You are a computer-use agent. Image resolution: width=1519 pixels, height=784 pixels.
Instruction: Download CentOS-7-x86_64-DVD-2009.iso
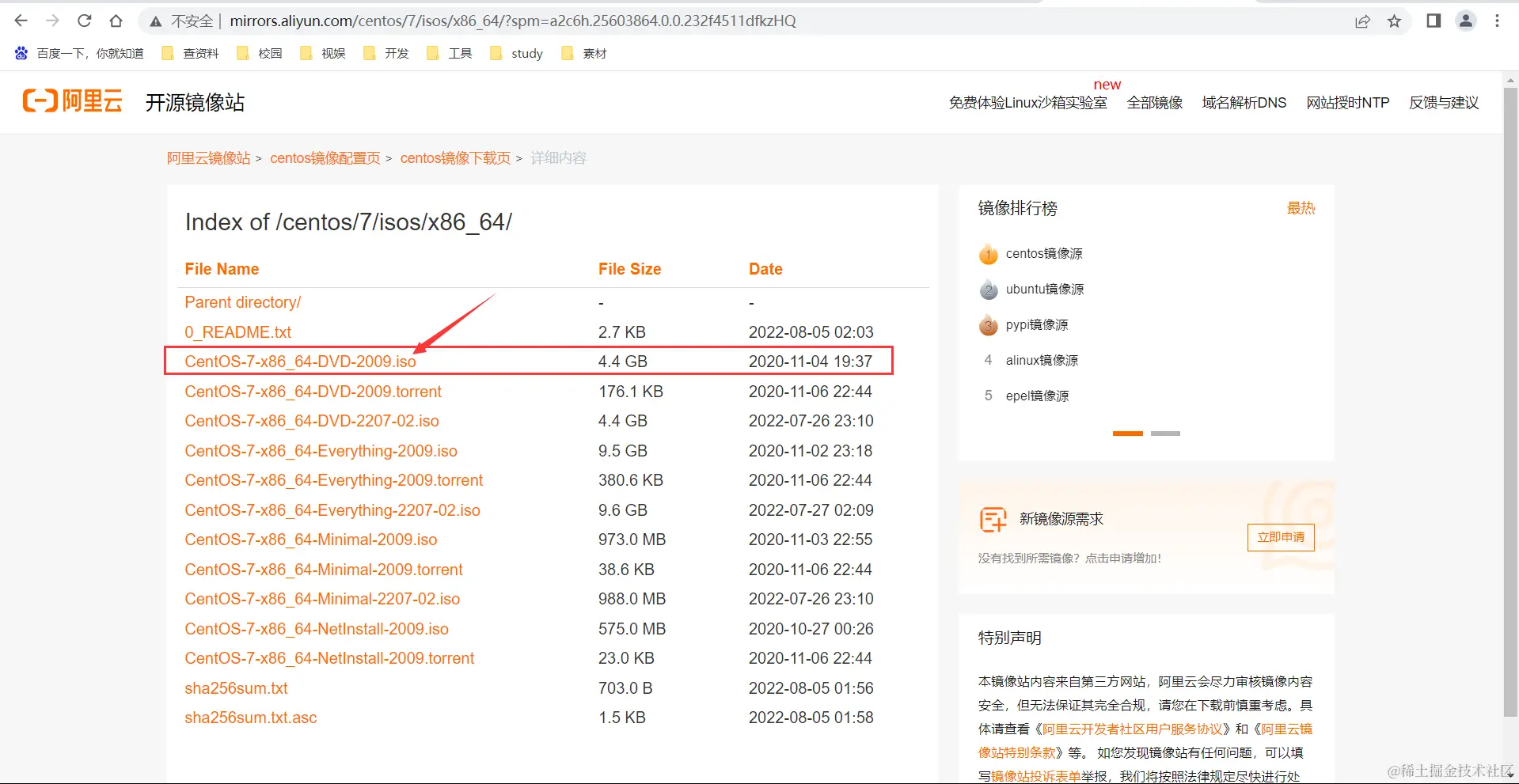pyautogui.click(x=300, y=361)
